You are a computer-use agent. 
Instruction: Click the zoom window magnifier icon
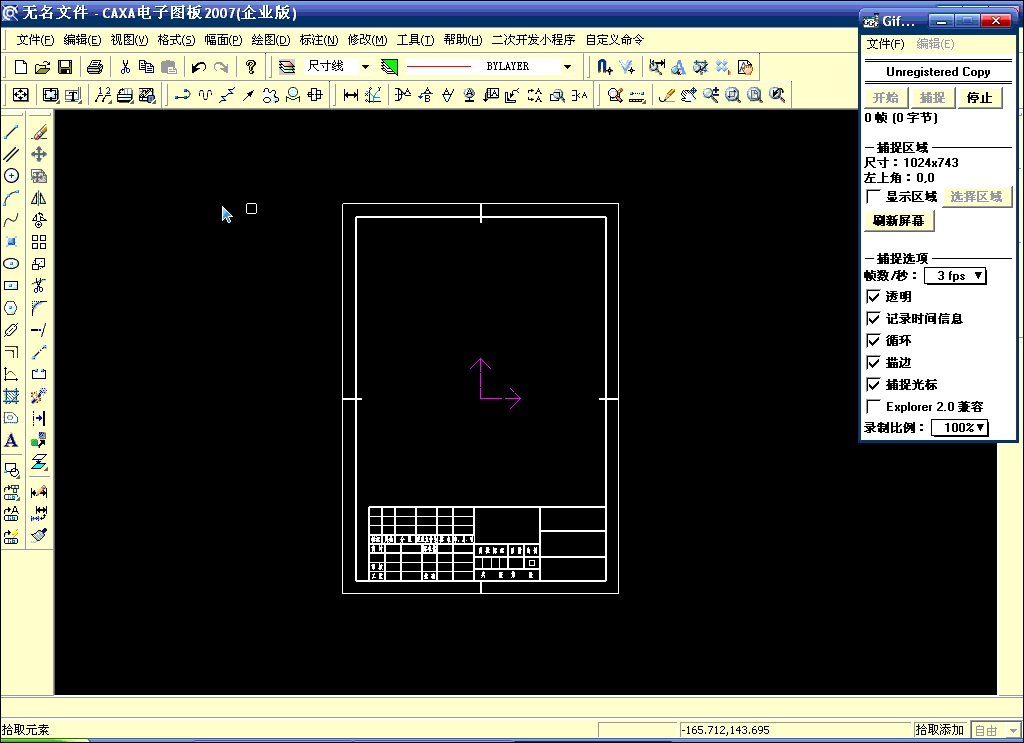click(733, 95)
